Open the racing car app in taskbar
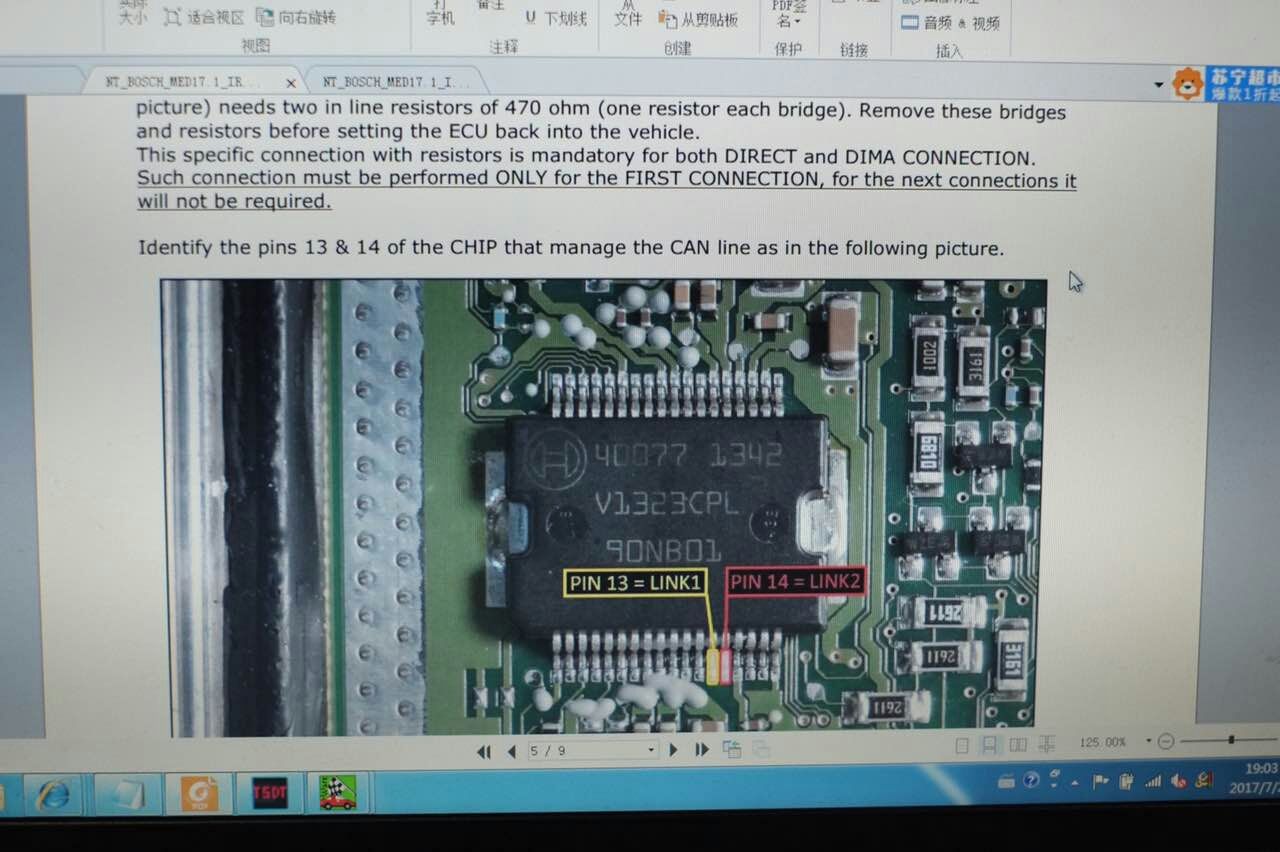Screen dimensions: 1280x852 (x=338, y=793)
